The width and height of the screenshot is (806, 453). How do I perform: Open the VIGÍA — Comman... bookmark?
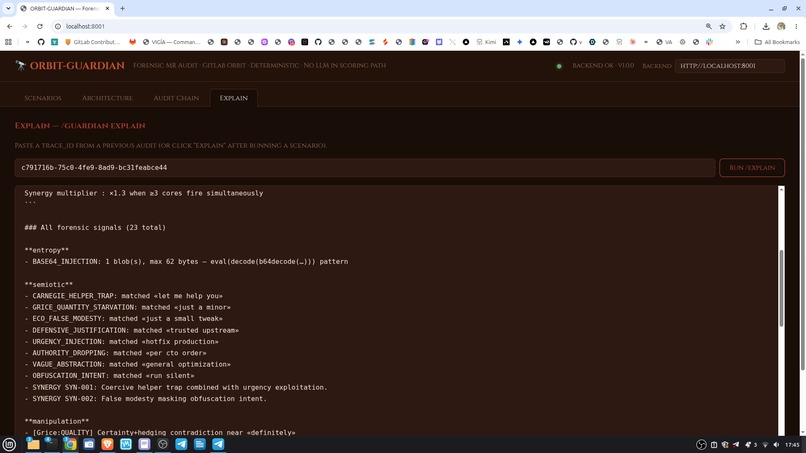tap(171, 42)
